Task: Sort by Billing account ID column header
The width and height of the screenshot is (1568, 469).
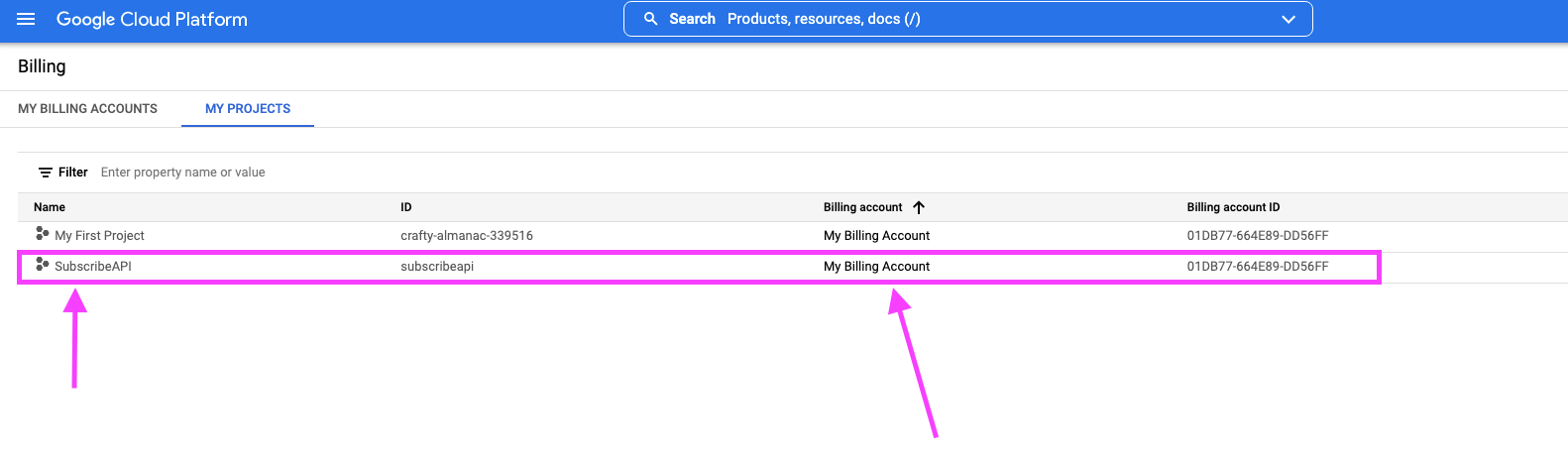Action: click(x=1233, y=207)
